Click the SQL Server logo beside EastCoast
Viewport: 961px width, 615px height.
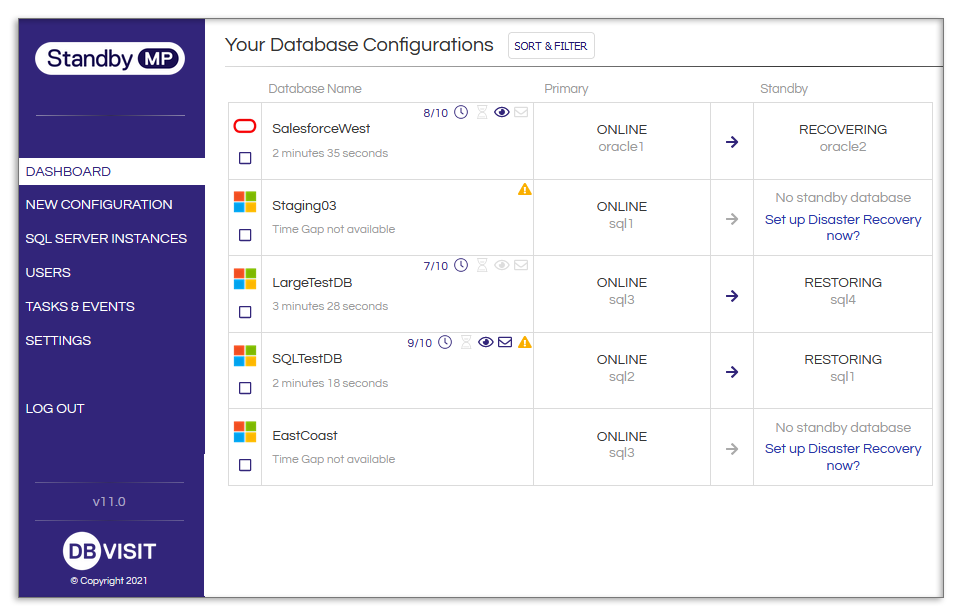click(244, 431)
